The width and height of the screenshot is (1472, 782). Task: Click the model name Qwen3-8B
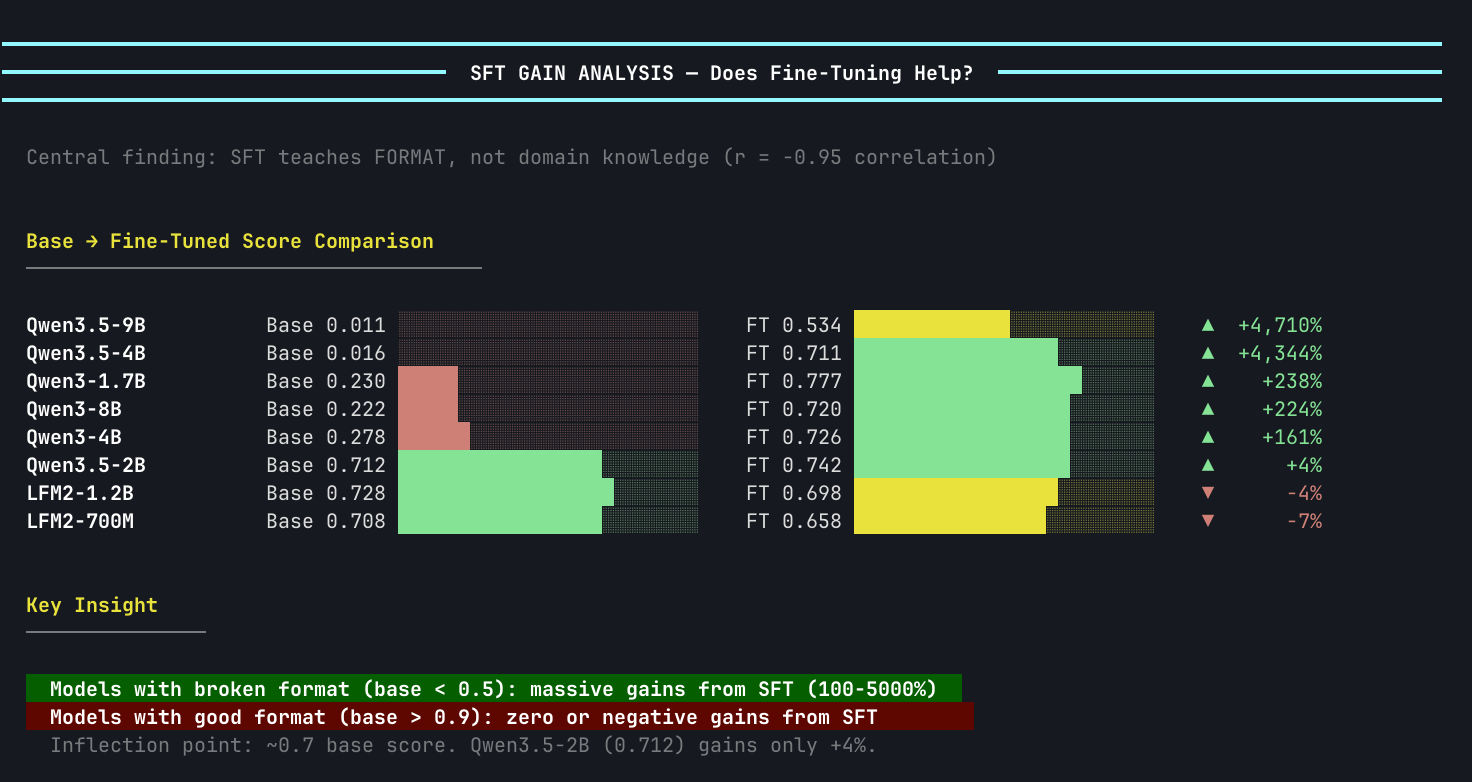74,409
